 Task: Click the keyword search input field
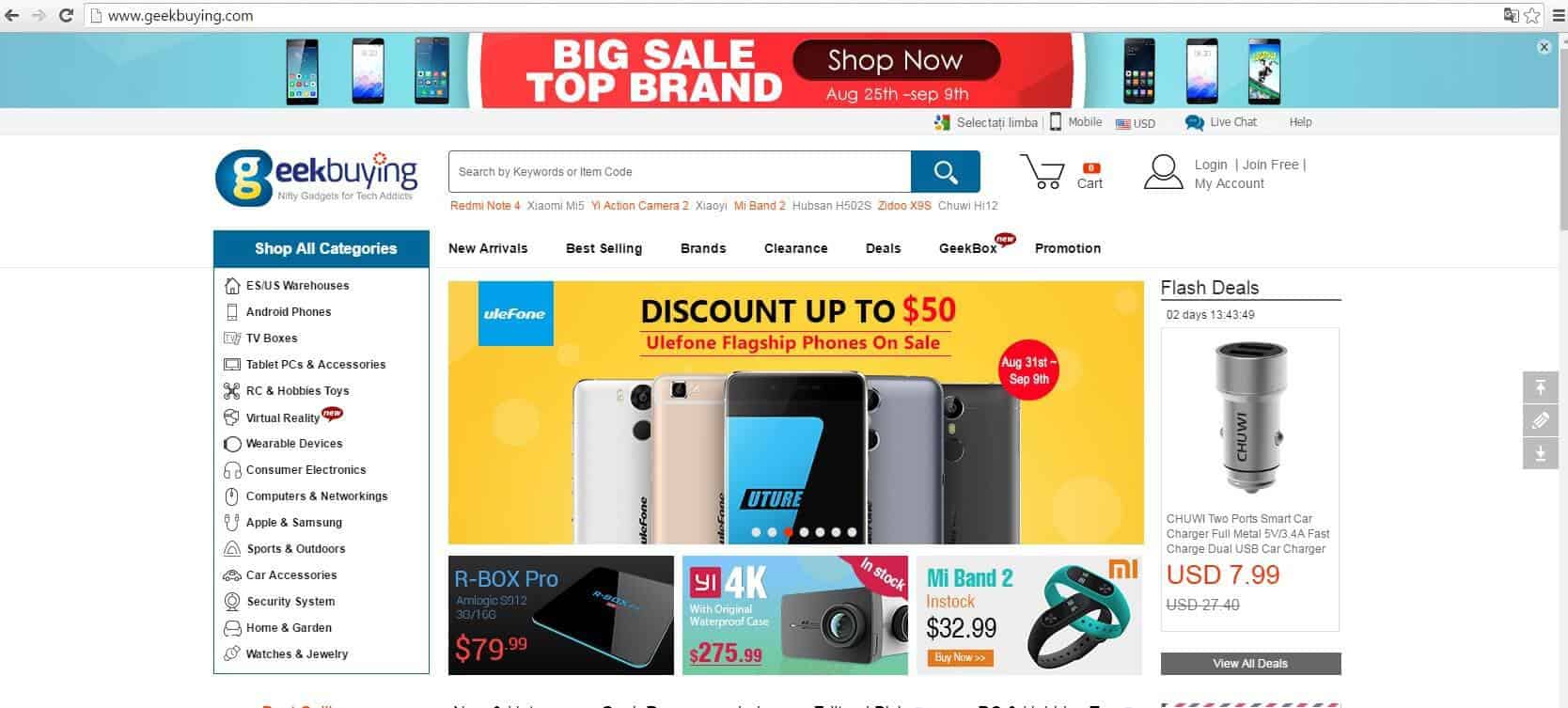click(x=680, y=171)
